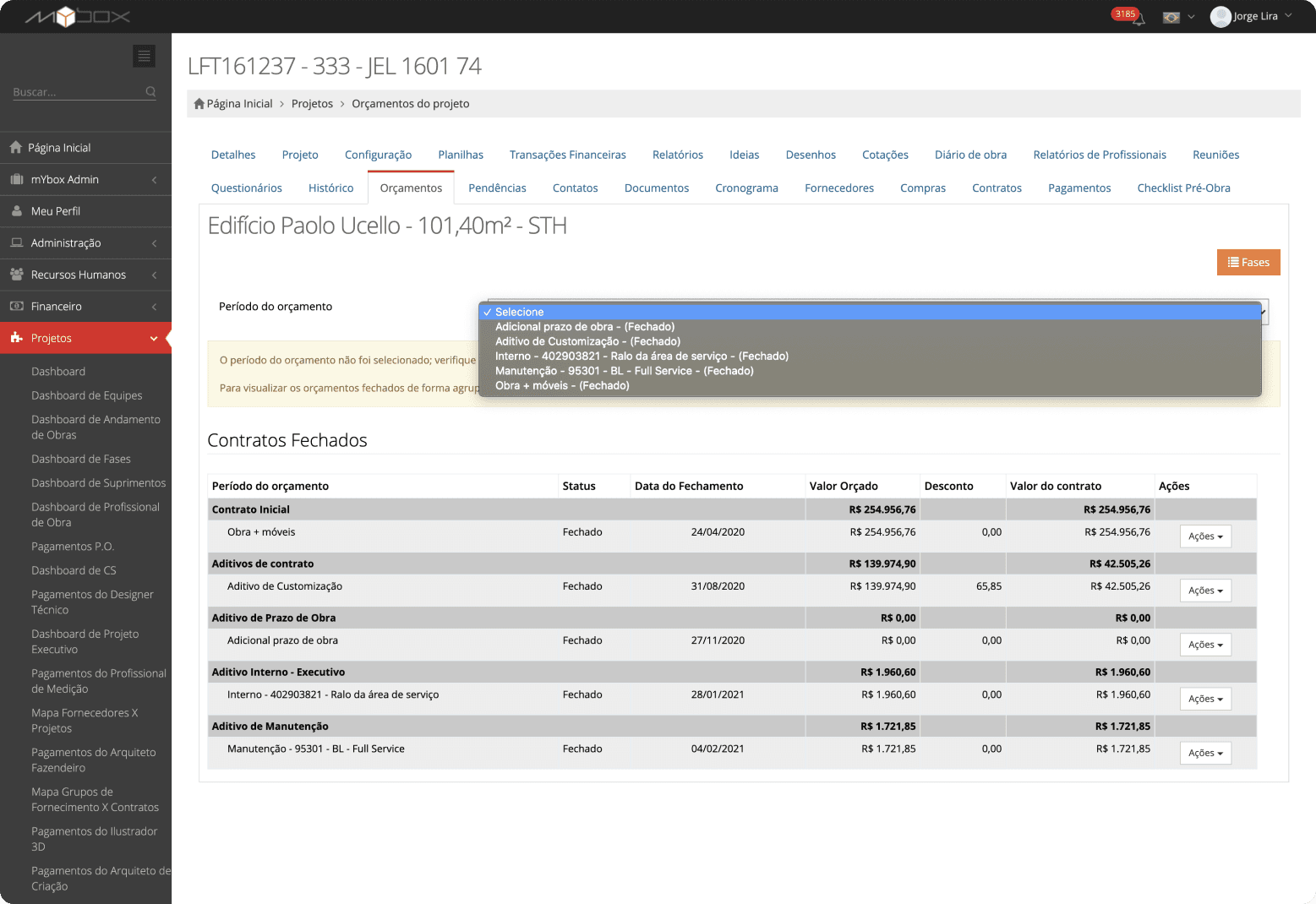
Task: Click Página Inicial breadcrumb link
Action: 239,104
